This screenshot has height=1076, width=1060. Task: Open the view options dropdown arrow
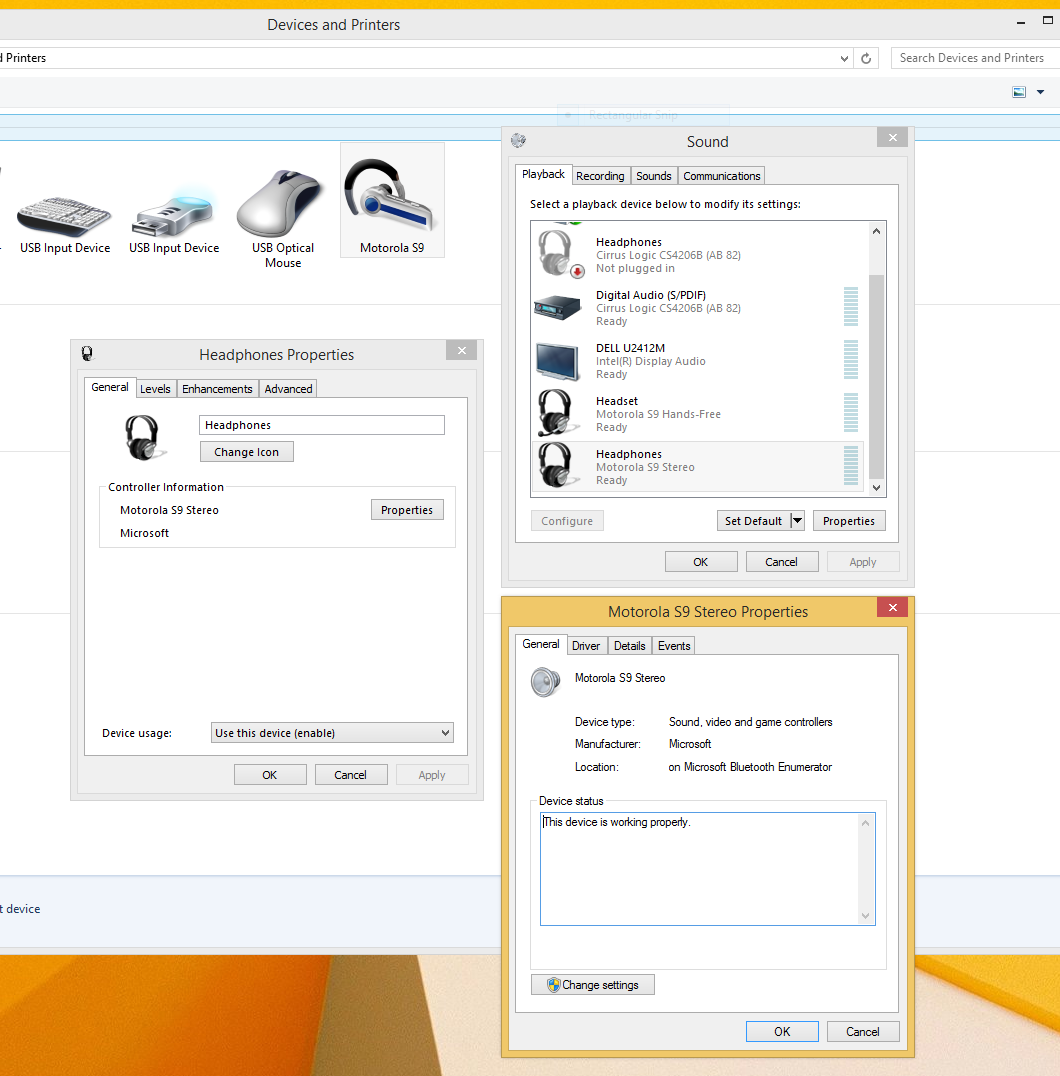pos(1040,92)
